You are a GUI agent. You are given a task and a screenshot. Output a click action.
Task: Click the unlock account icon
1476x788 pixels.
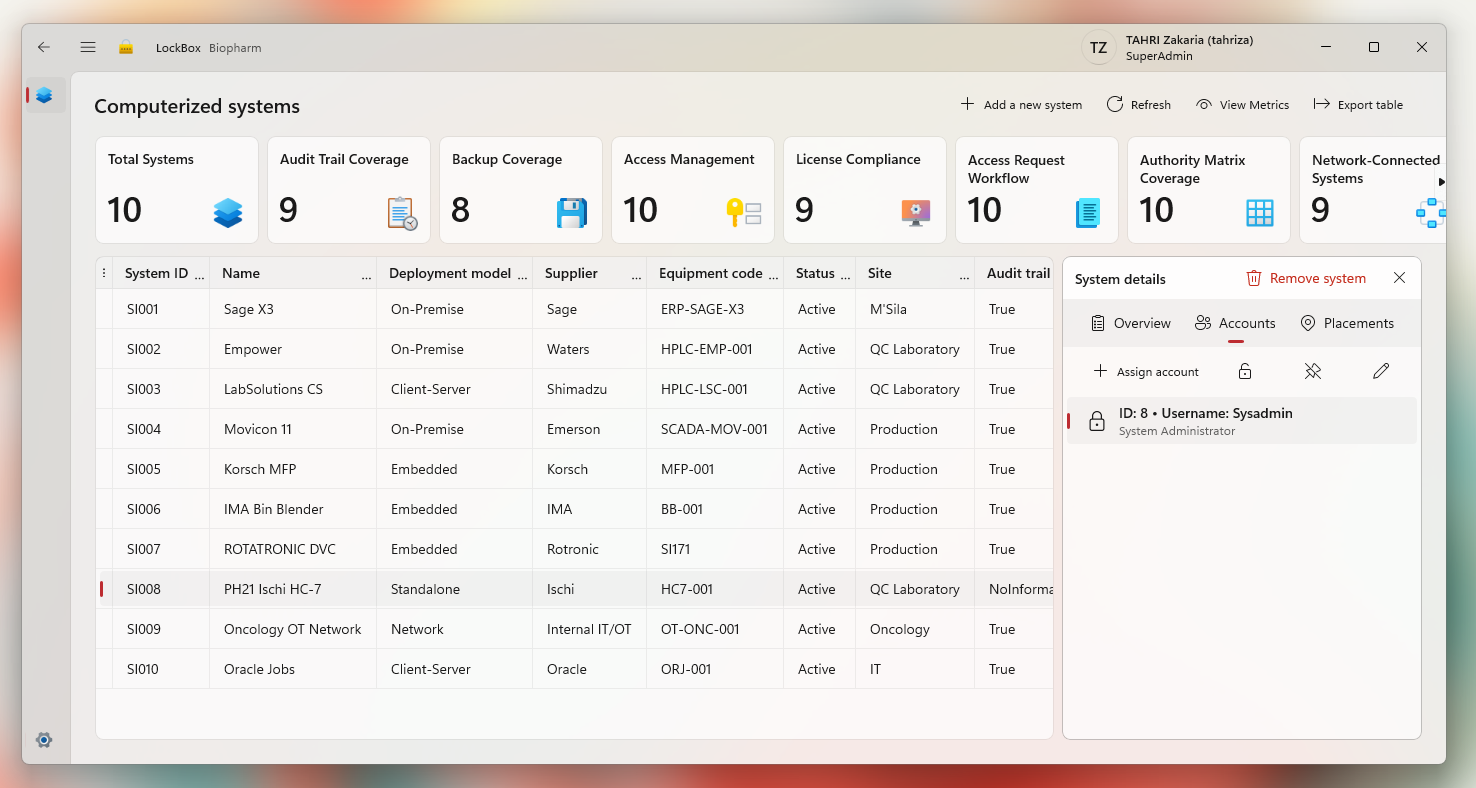point(1245,371)
